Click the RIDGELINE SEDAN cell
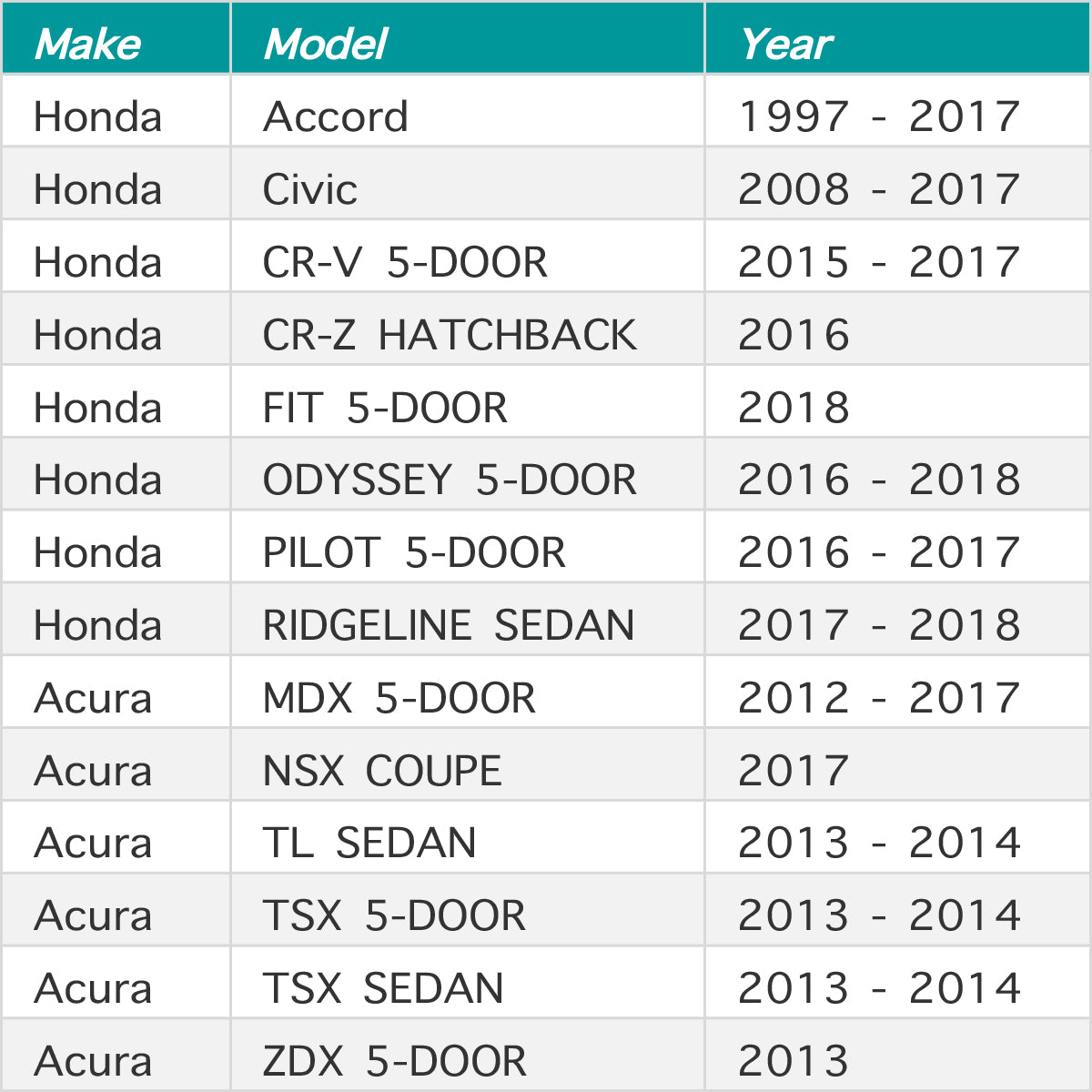Screen dimensions: 1092x1092 click(x=468, y=619)
